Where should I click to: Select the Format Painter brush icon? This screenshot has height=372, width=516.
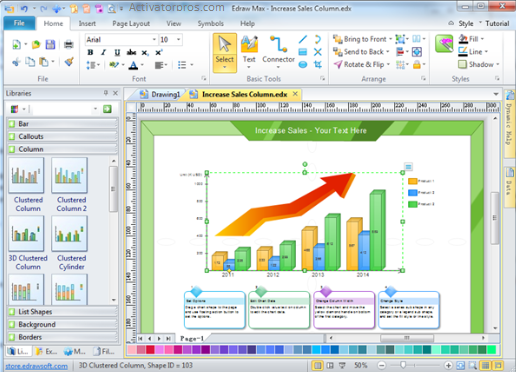pos(69,62)
